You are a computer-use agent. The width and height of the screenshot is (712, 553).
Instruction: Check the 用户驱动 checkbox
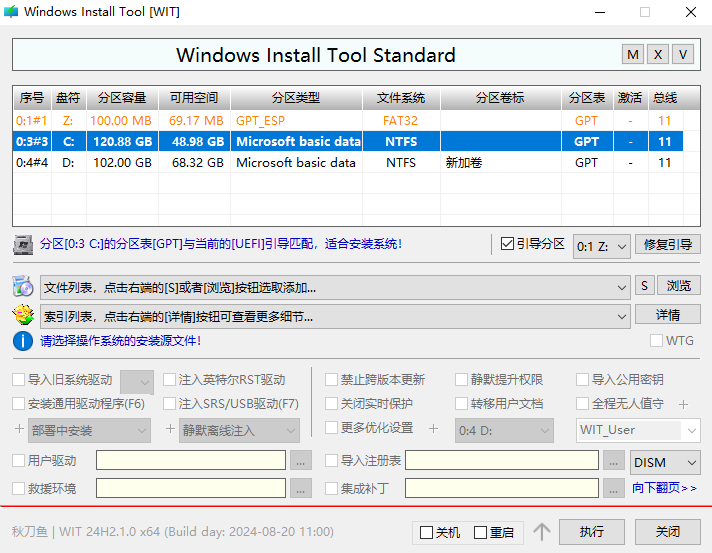(x=18, y=461)
